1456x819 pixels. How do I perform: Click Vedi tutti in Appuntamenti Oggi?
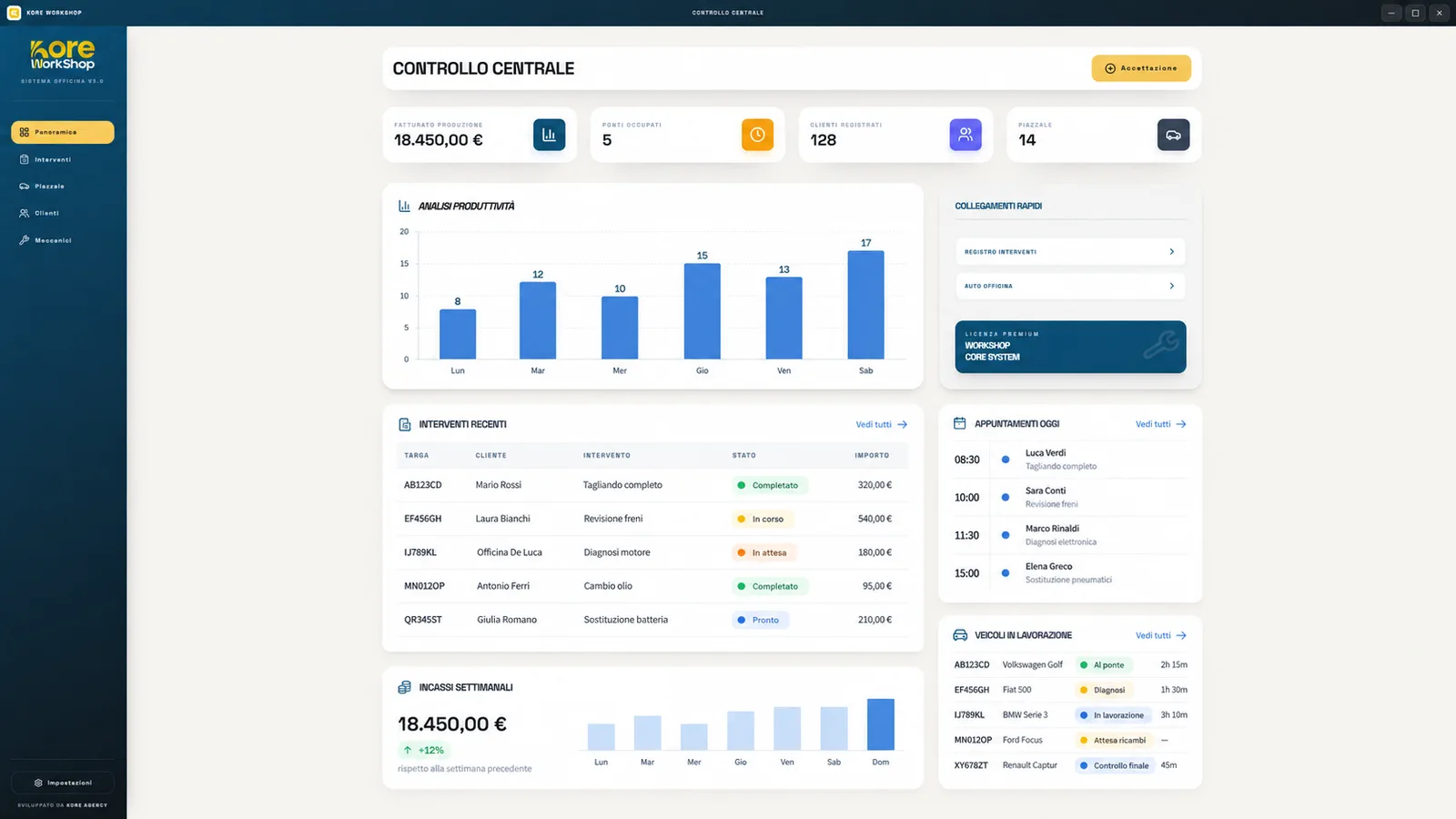(1161, 424)
